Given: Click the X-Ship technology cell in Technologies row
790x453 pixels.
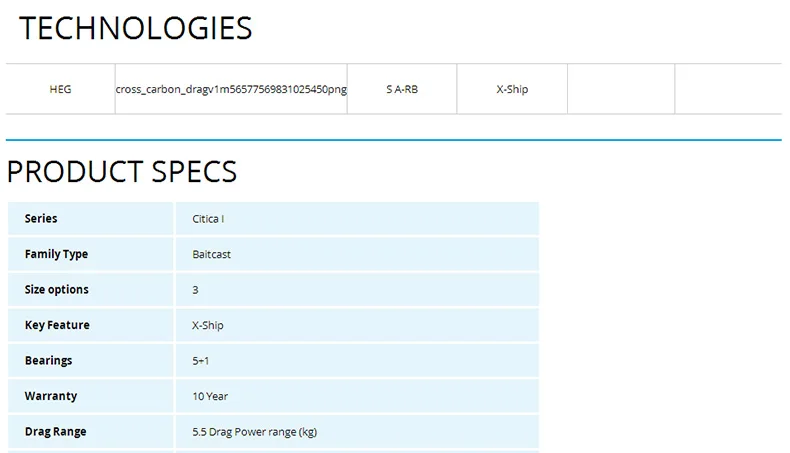Looking at the screenshot, I should [x=512, y=89].
